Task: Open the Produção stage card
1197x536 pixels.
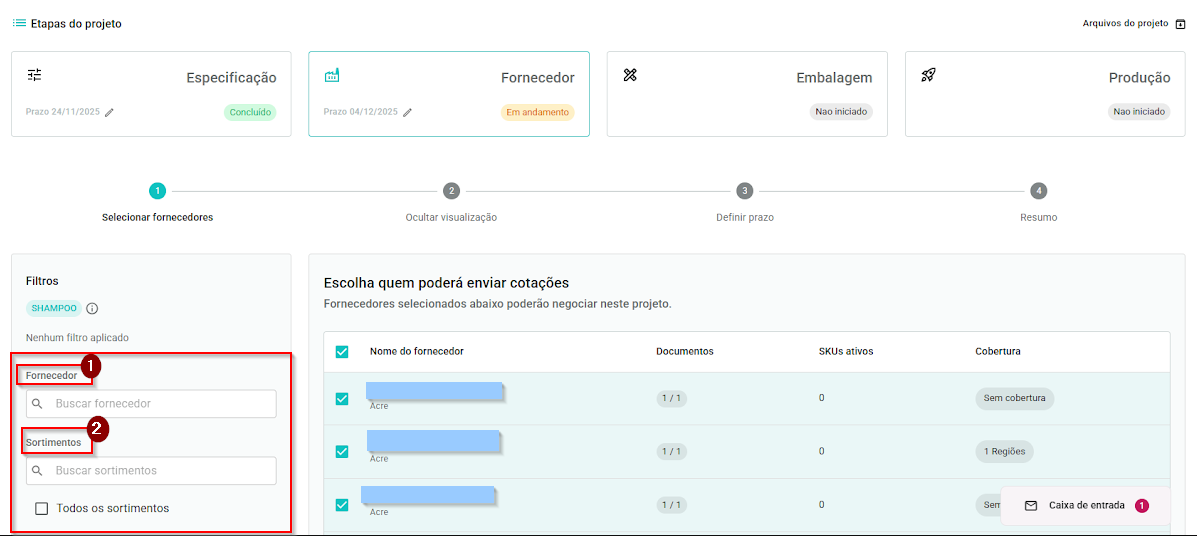Action: pos(1045,93)
